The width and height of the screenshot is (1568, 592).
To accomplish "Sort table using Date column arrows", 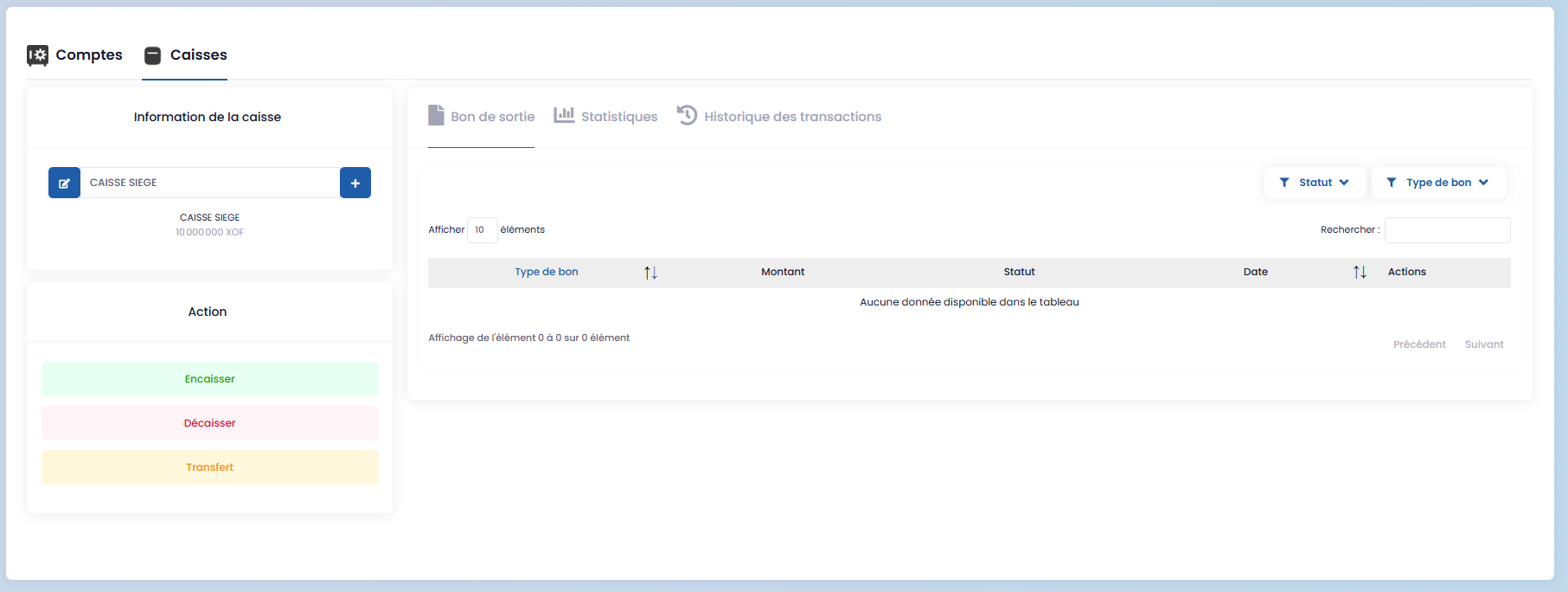I will (x=1360, y=273).
